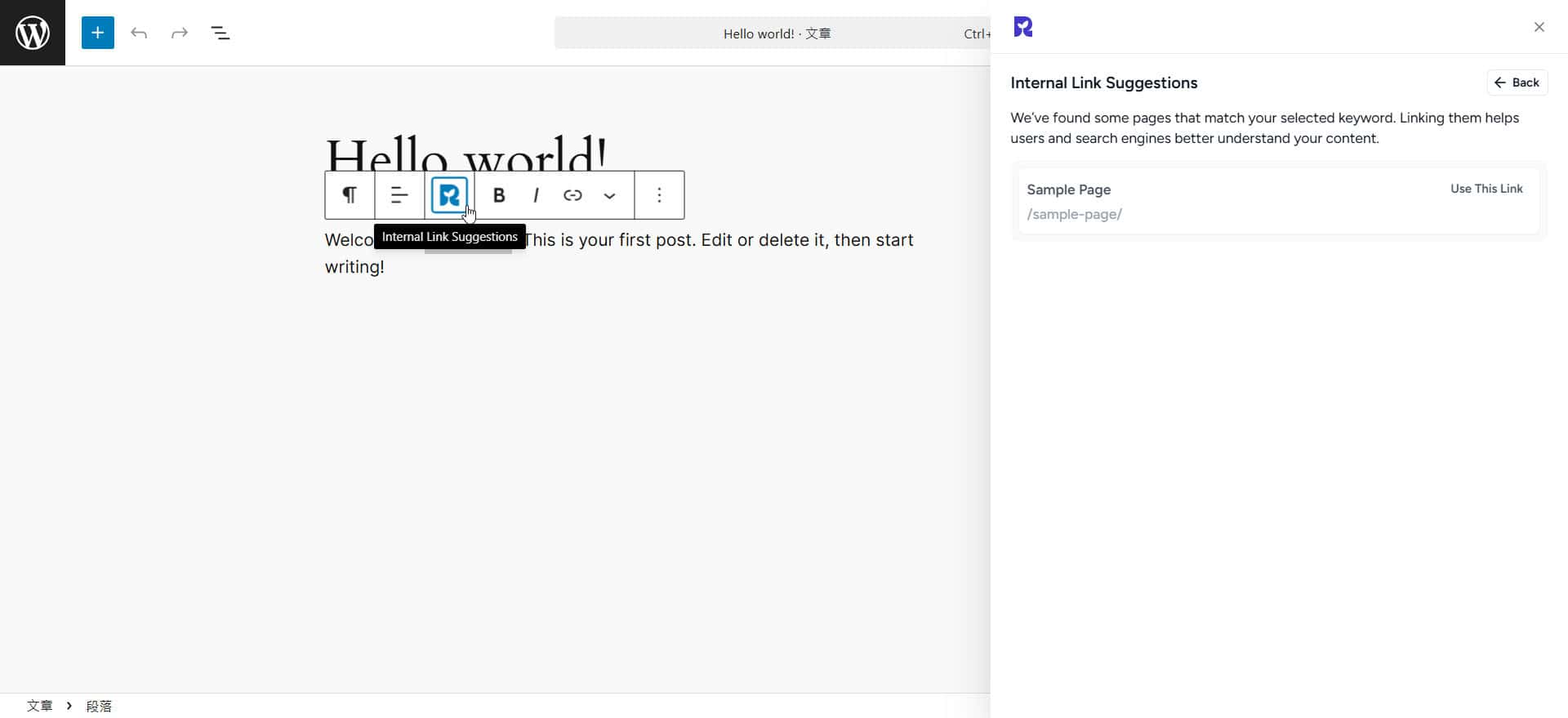Click Use This Link for Sample Page
Image resolution: width=1568 pixels, height=718 pixels.
point(1486,189)
